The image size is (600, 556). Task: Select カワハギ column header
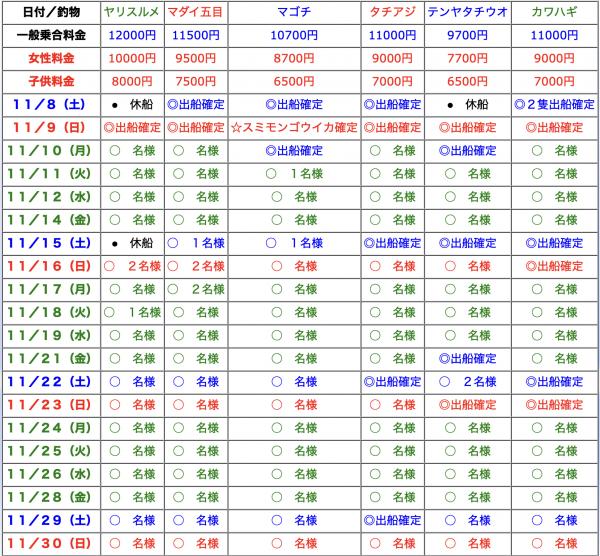[554, 12]
